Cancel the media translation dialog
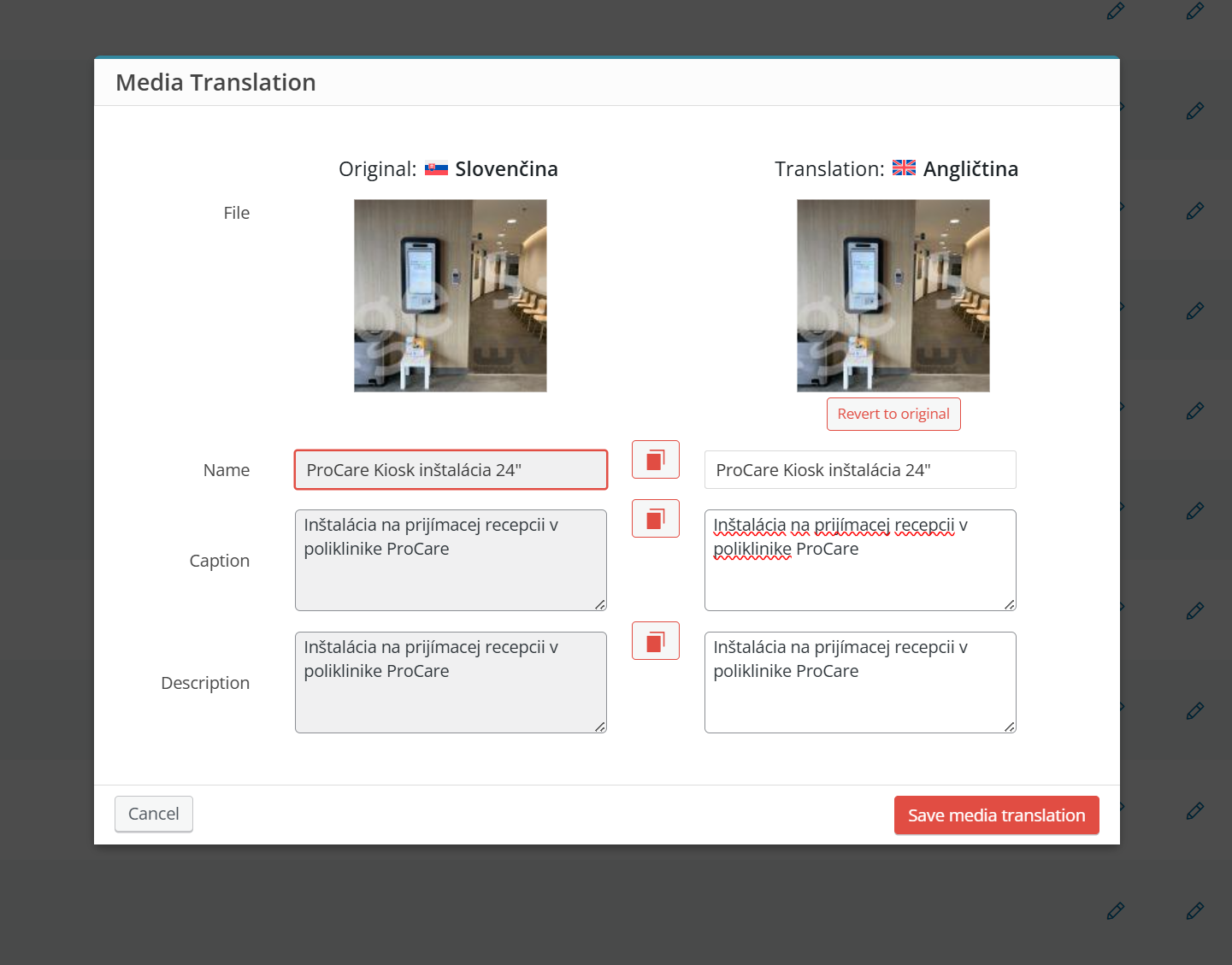1232x965 pixels. pos(154,814)
